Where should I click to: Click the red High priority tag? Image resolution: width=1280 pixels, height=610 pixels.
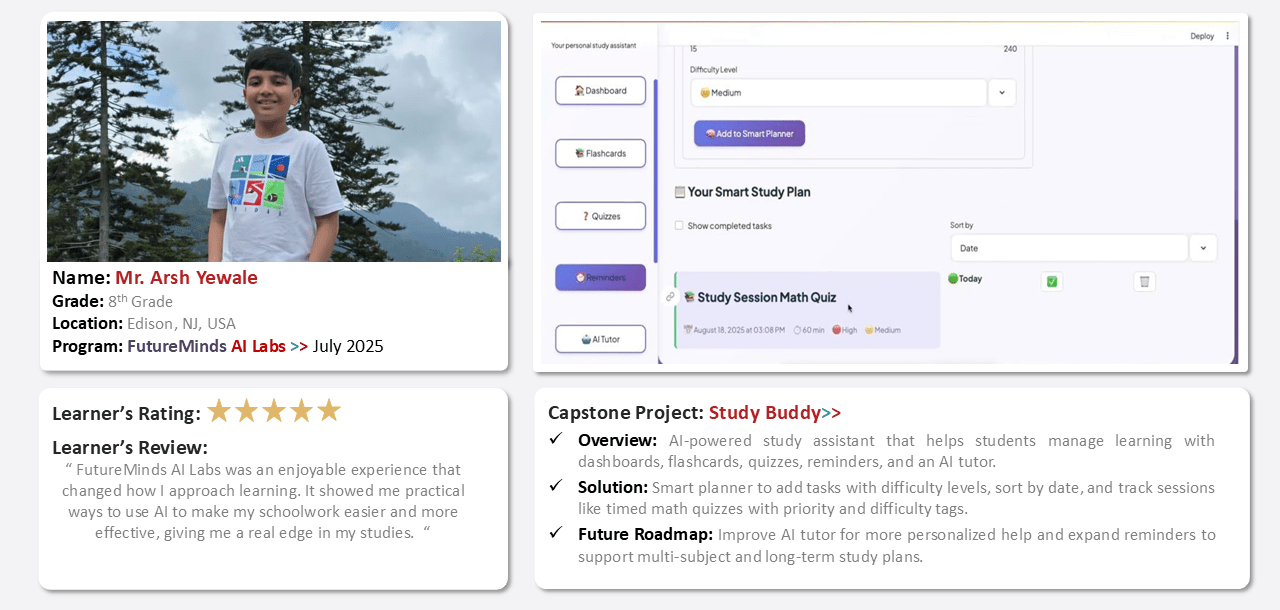[844, 330]
